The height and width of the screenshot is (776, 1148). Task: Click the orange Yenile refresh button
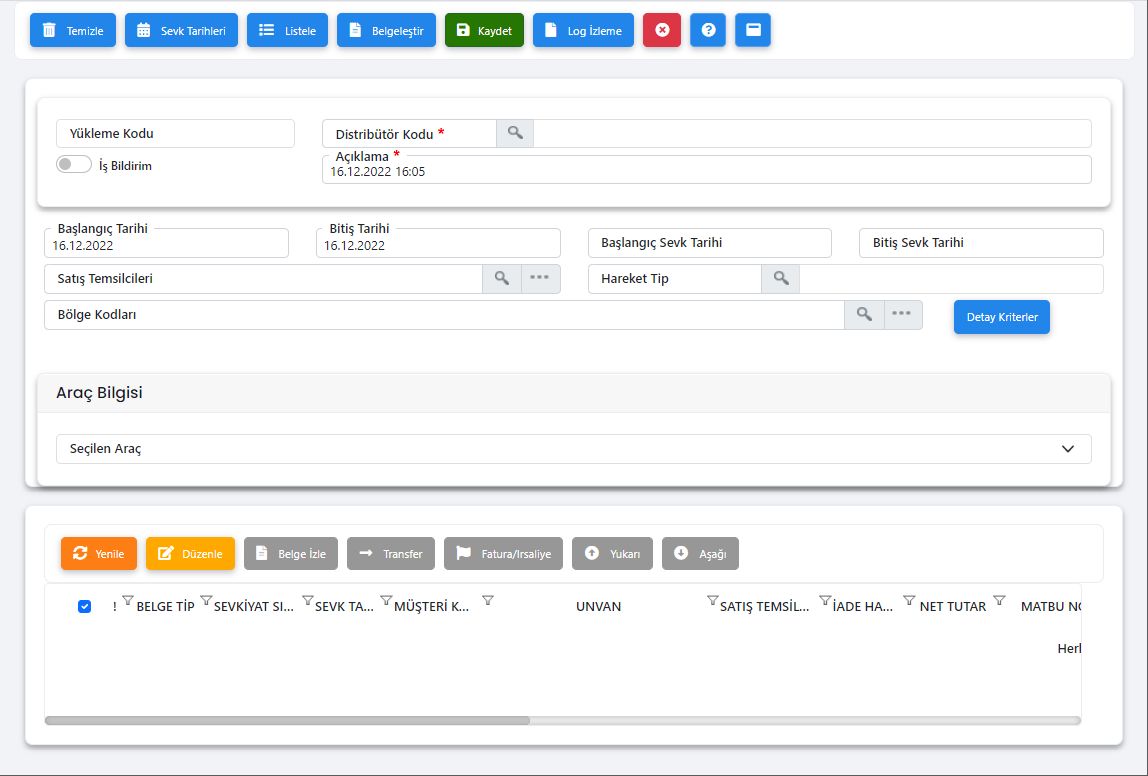(98, 554)
